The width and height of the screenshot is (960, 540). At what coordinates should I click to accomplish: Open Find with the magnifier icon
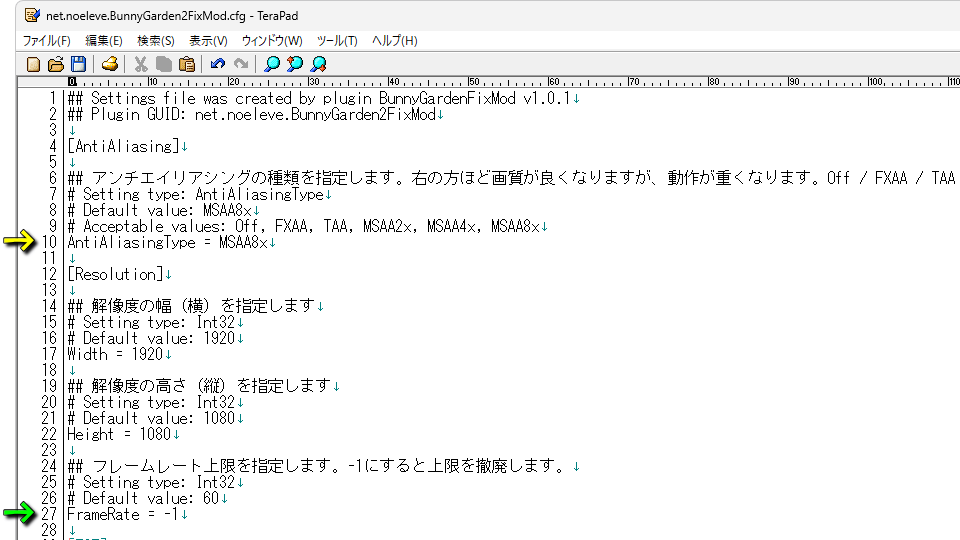coord(272,64)
